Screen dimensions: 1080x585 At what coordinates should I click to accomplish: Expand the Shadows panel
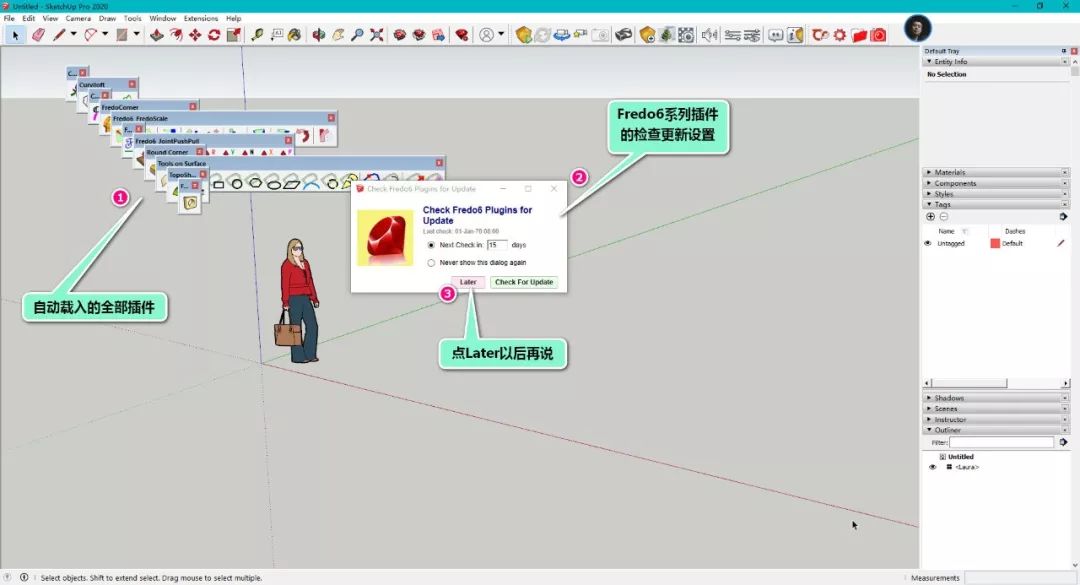(x=995, y=398)
